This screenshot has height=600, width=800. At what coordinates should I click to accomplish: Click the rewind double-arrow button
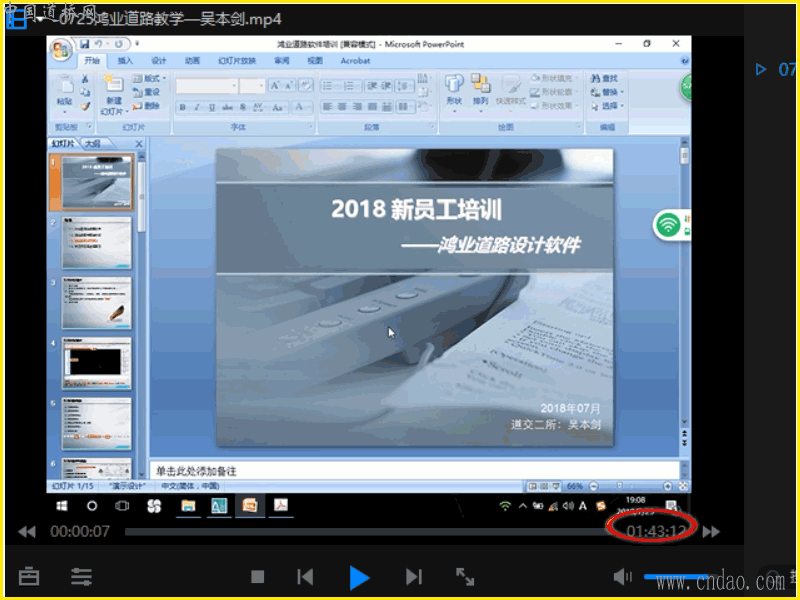pyautogui.click(x=27, y=532)
